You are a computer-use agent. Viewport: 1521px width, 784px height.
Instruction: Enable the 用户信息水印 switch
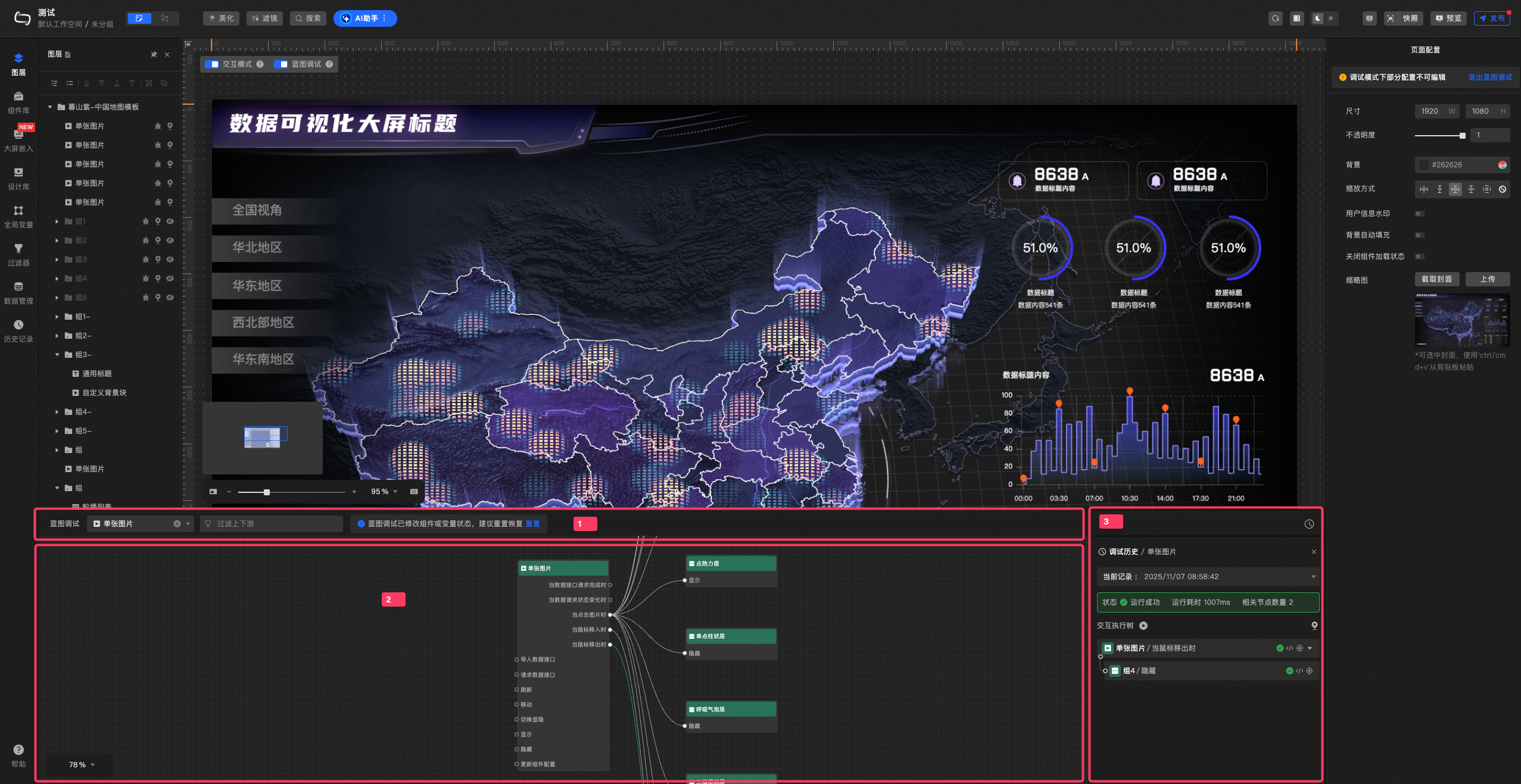coord(1420,214)
